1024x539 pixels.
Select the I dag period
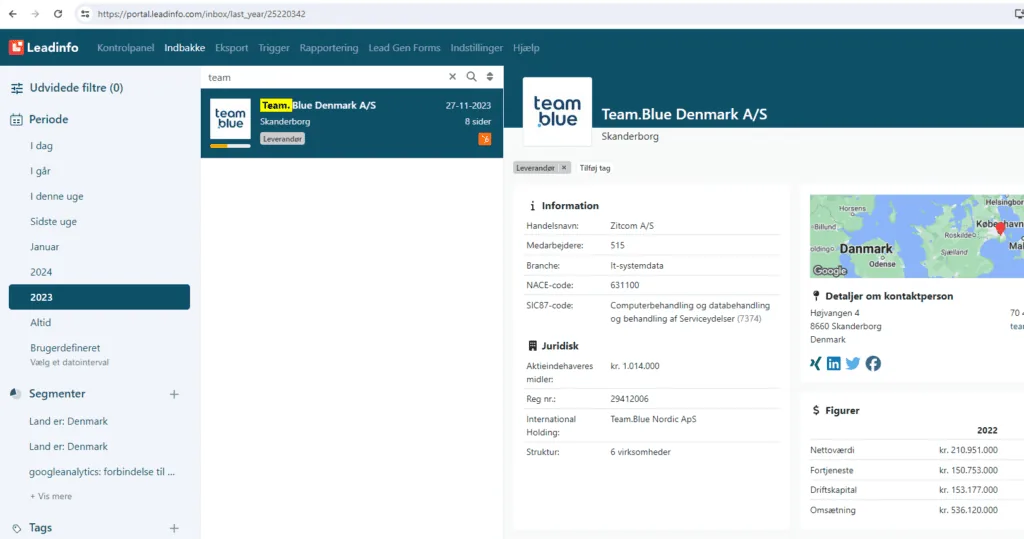[41, 146]
